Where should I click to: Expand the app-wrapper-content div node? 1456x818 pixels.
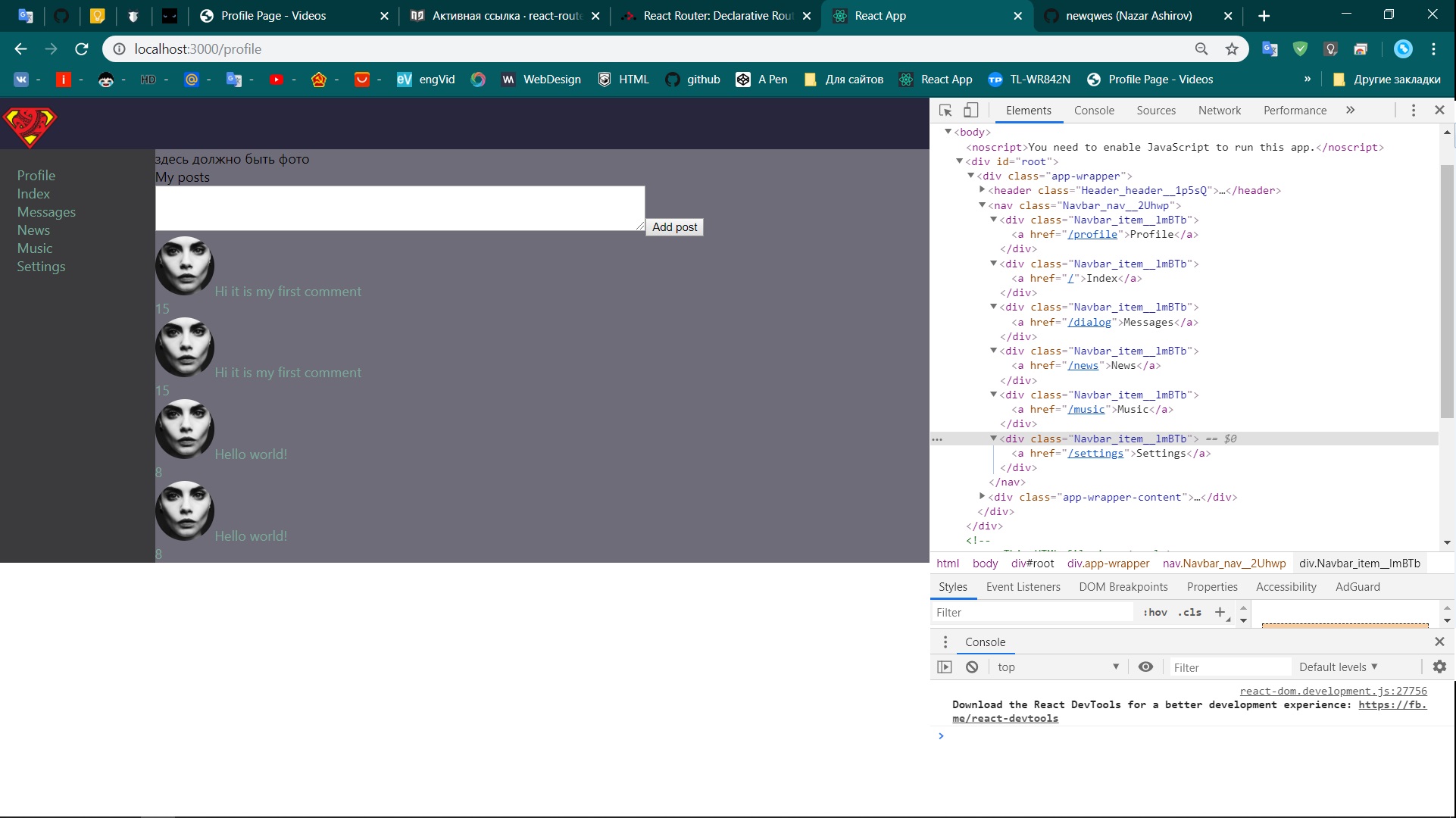pyautogui.click(x=983, y=497)
